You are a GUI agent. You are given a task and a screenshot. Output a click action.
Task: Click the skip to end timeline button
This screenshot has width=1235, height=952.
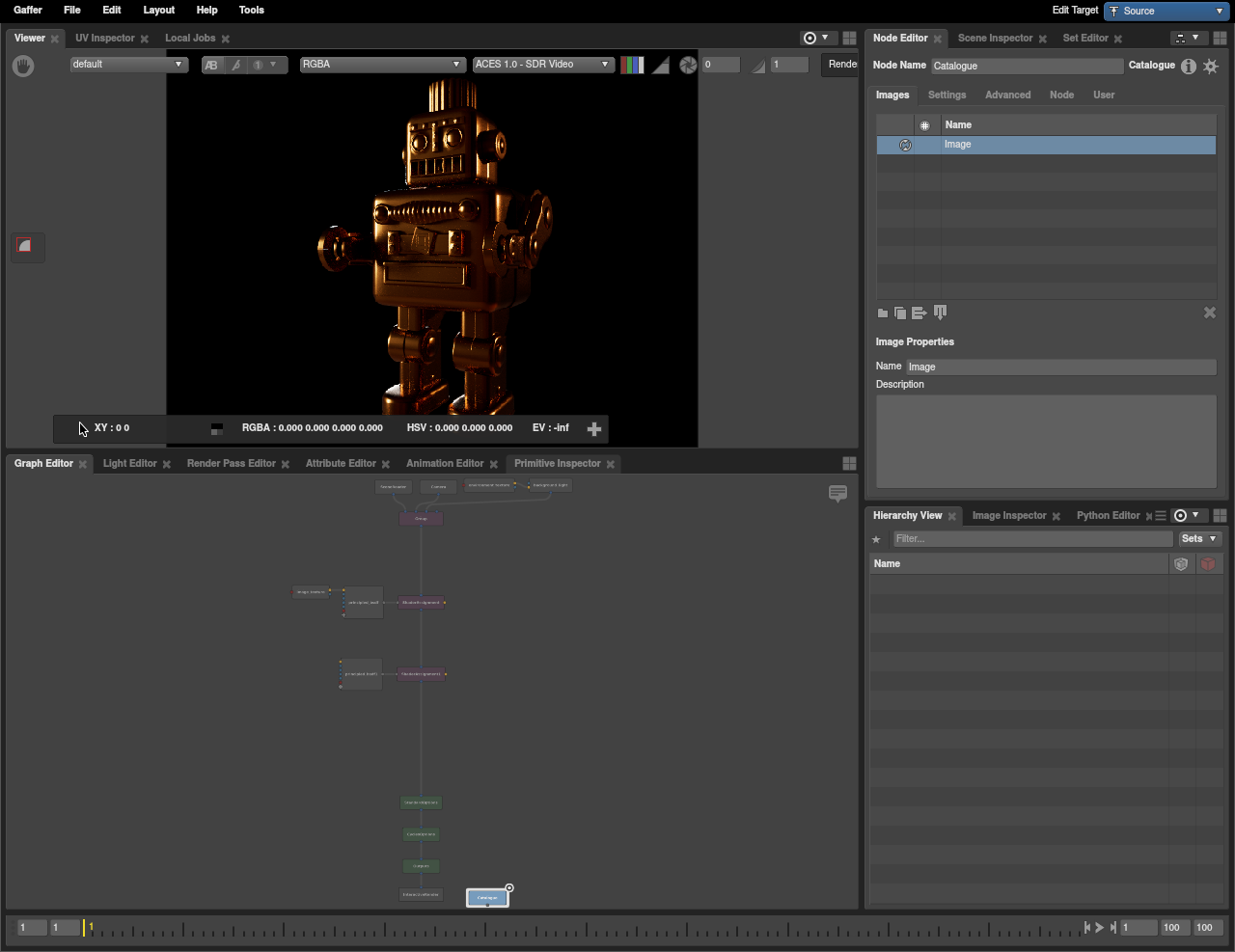1112,927
